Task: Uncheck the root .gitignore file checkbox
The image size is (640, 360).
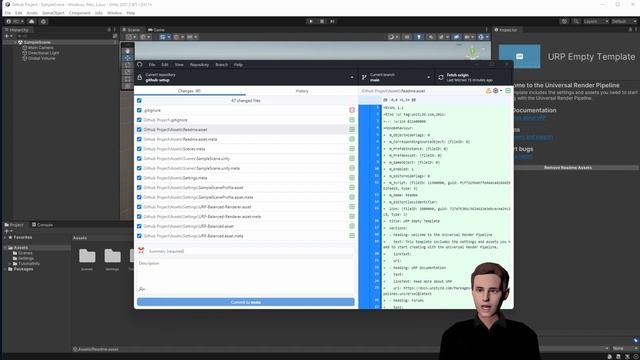Action: coord(139,110)
